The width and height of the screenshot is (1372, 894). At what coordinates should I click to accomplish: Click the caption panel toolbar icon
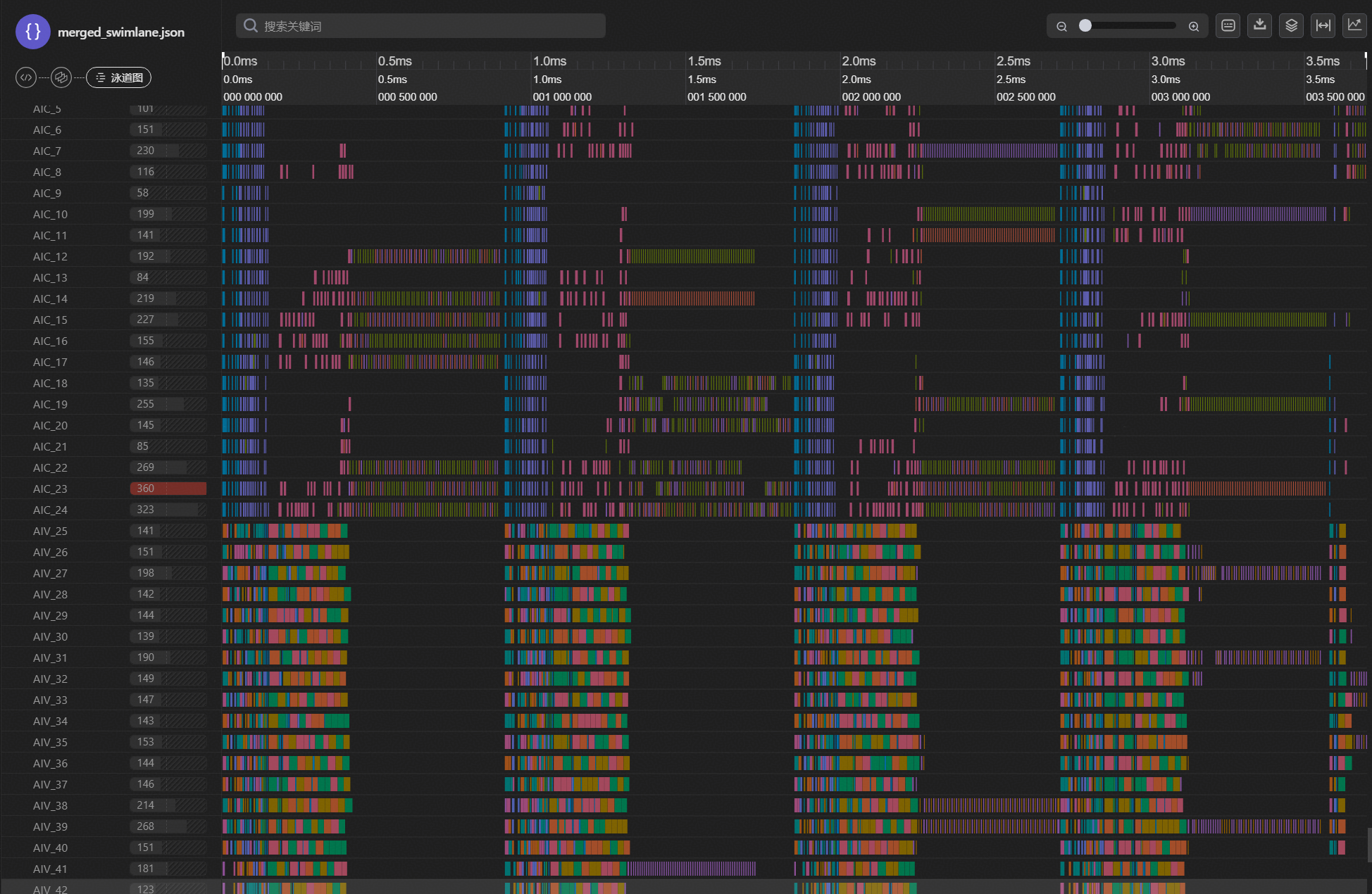(1228, 26)
